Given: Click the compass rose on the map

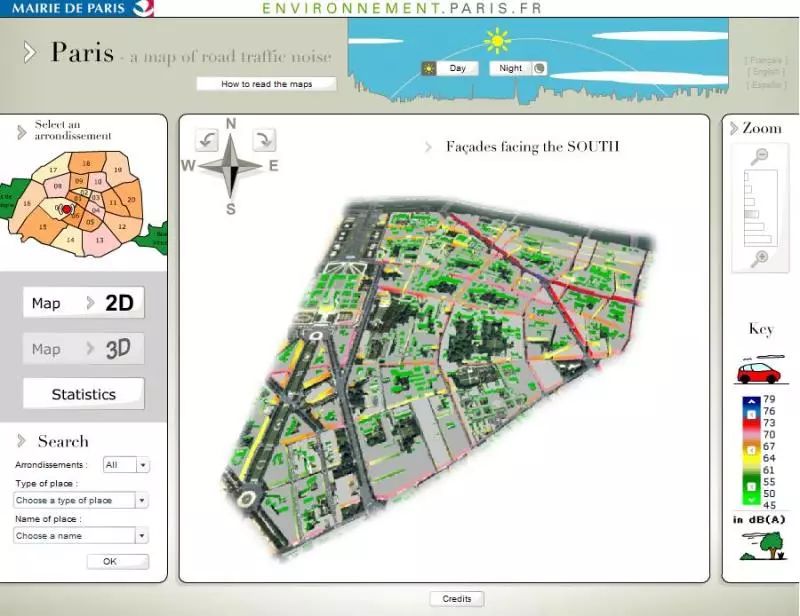Looking at the screenshot, I should click(x=231, y=166).
